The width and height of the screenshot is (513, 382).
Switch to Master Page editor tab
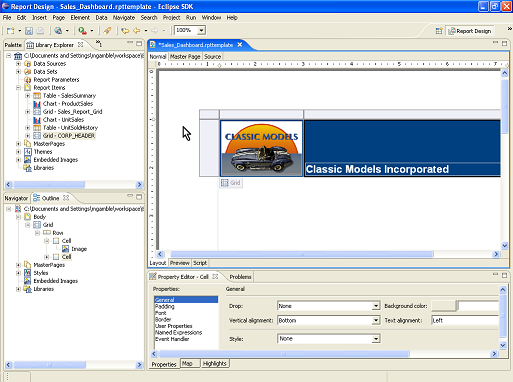click(x=185, y=56)
